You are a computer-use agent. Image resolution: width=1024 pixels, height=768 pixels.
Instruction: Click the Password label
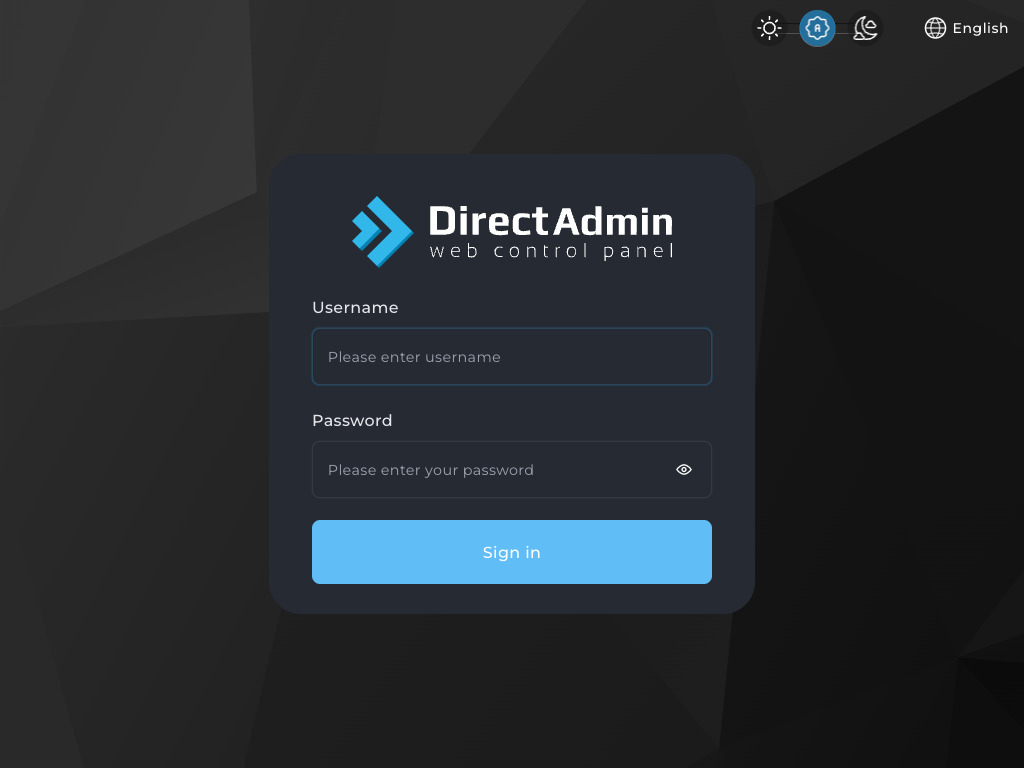(352, 421)
